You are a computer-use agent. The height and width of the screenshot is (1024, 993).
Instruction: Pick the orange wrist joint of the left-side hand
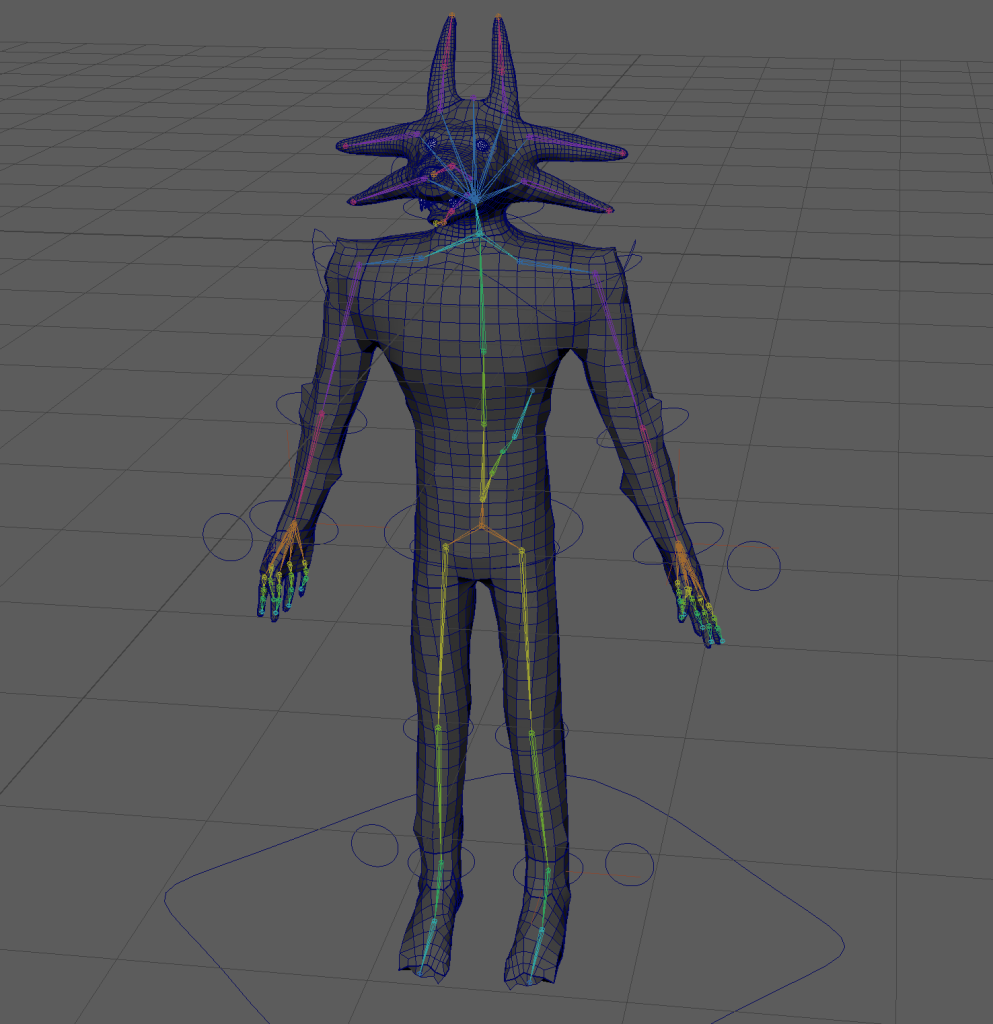tap(294, 522)
